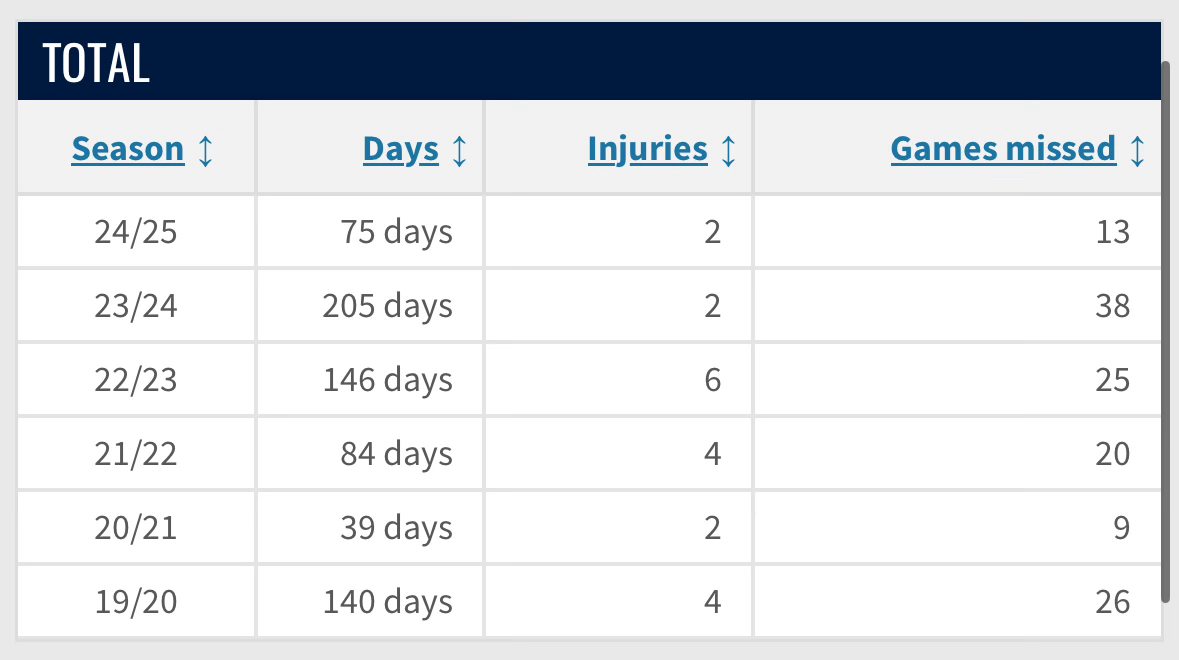The width and height of the screenshot is (1179, 660).
Task: Click the sort arrows beside Season
Action: pos(205,150)
